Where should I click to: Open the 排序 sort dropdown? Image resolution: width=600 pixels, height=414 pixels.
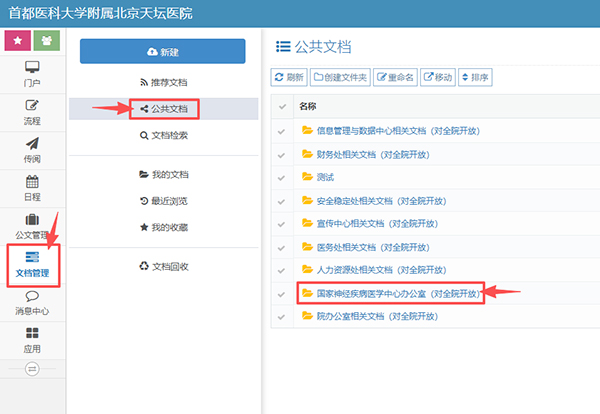click(476, 77)
